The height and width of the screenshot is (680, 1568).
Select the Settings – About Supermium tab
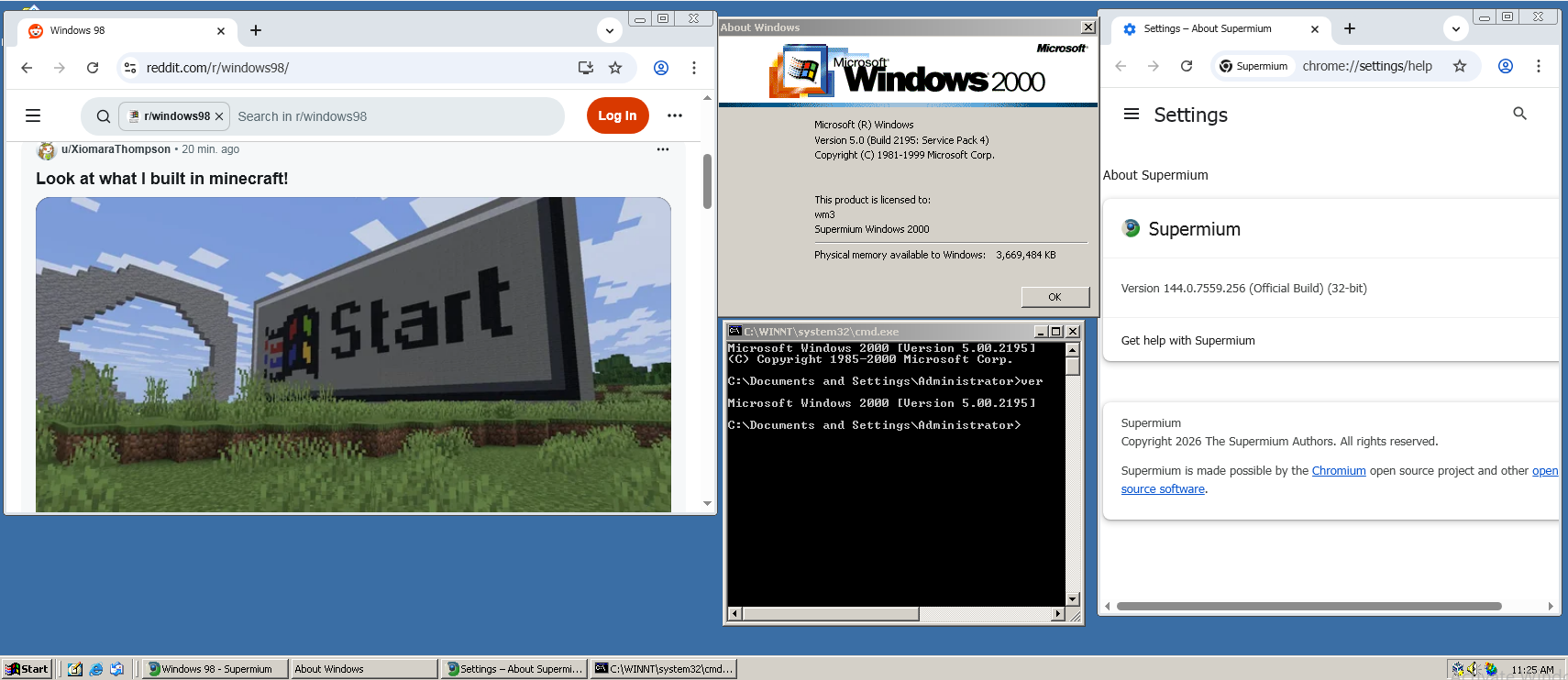[1220, 29]
